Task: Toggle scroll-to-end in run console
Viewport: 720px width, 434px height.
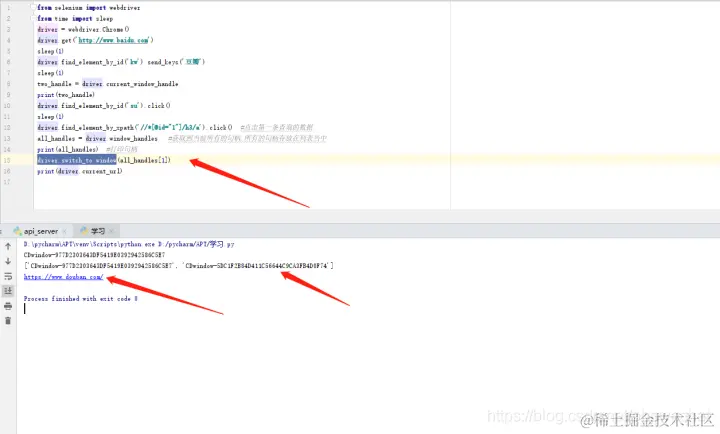Action: point(8,291)
